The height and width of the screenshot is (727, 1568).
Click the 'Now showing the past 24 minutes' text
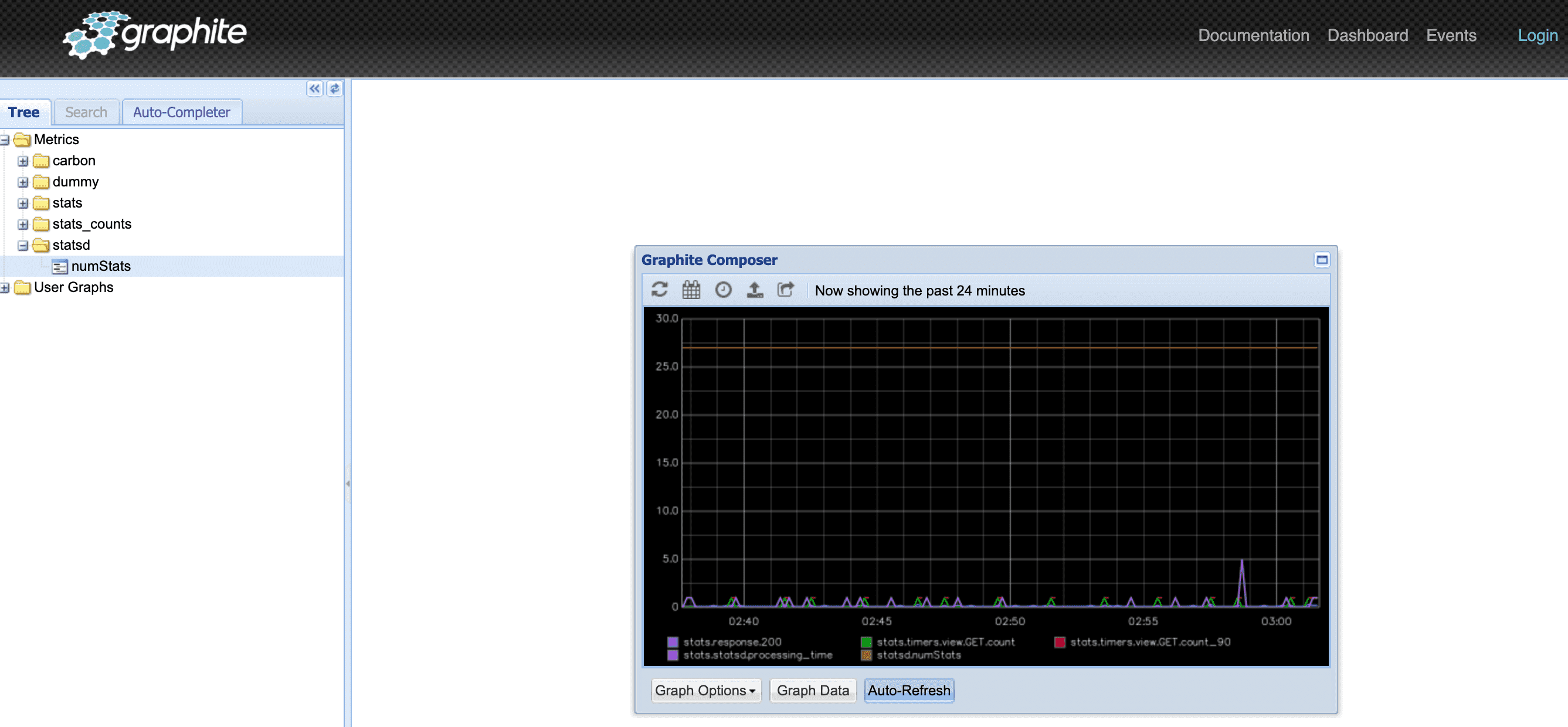pyautogui.click(x=919, y=290)
